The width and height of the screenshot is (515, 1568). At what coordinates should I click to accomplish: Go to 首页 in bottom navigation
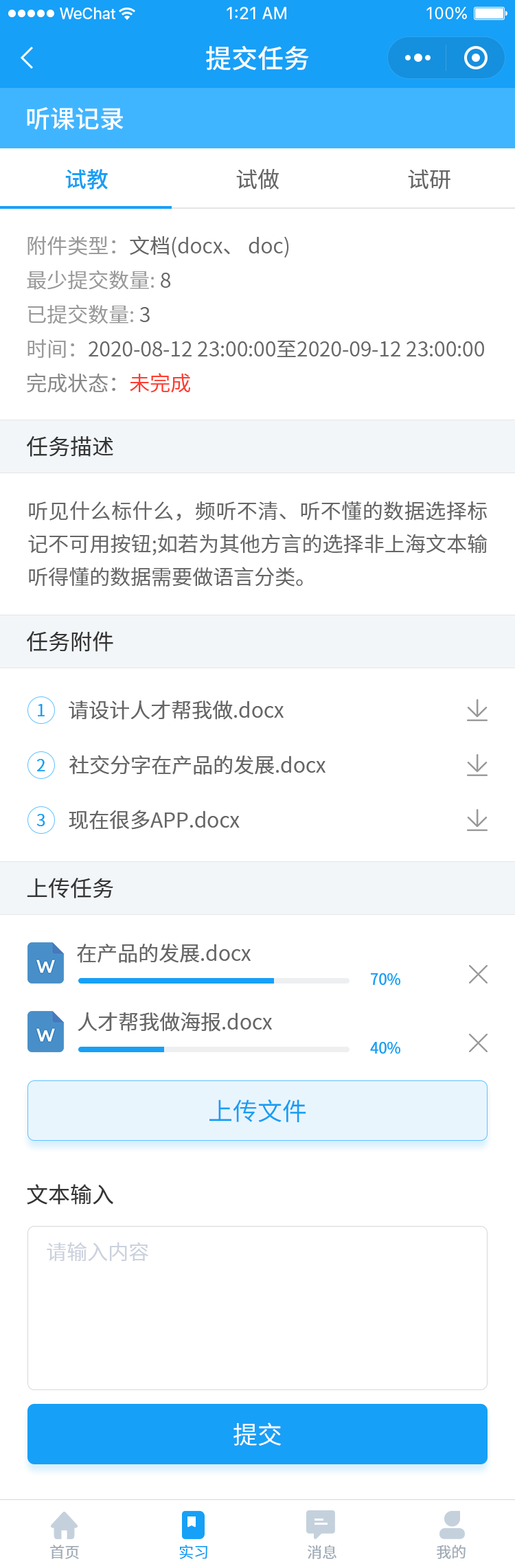coord(65,1535)
